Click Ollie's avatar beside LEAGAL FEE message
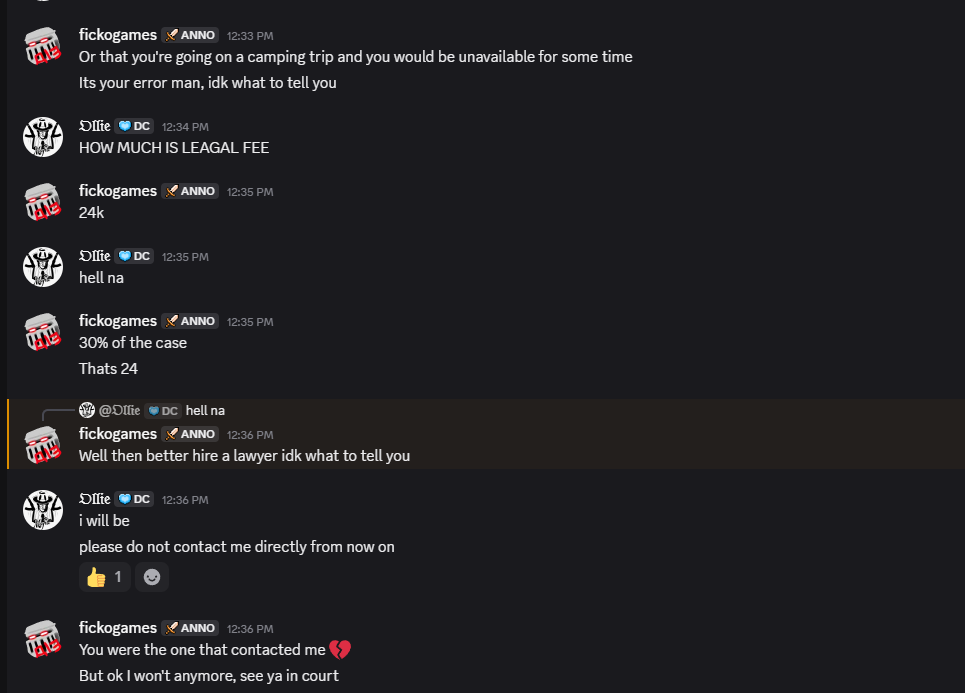Screen dimensions: 965x693 43,137
